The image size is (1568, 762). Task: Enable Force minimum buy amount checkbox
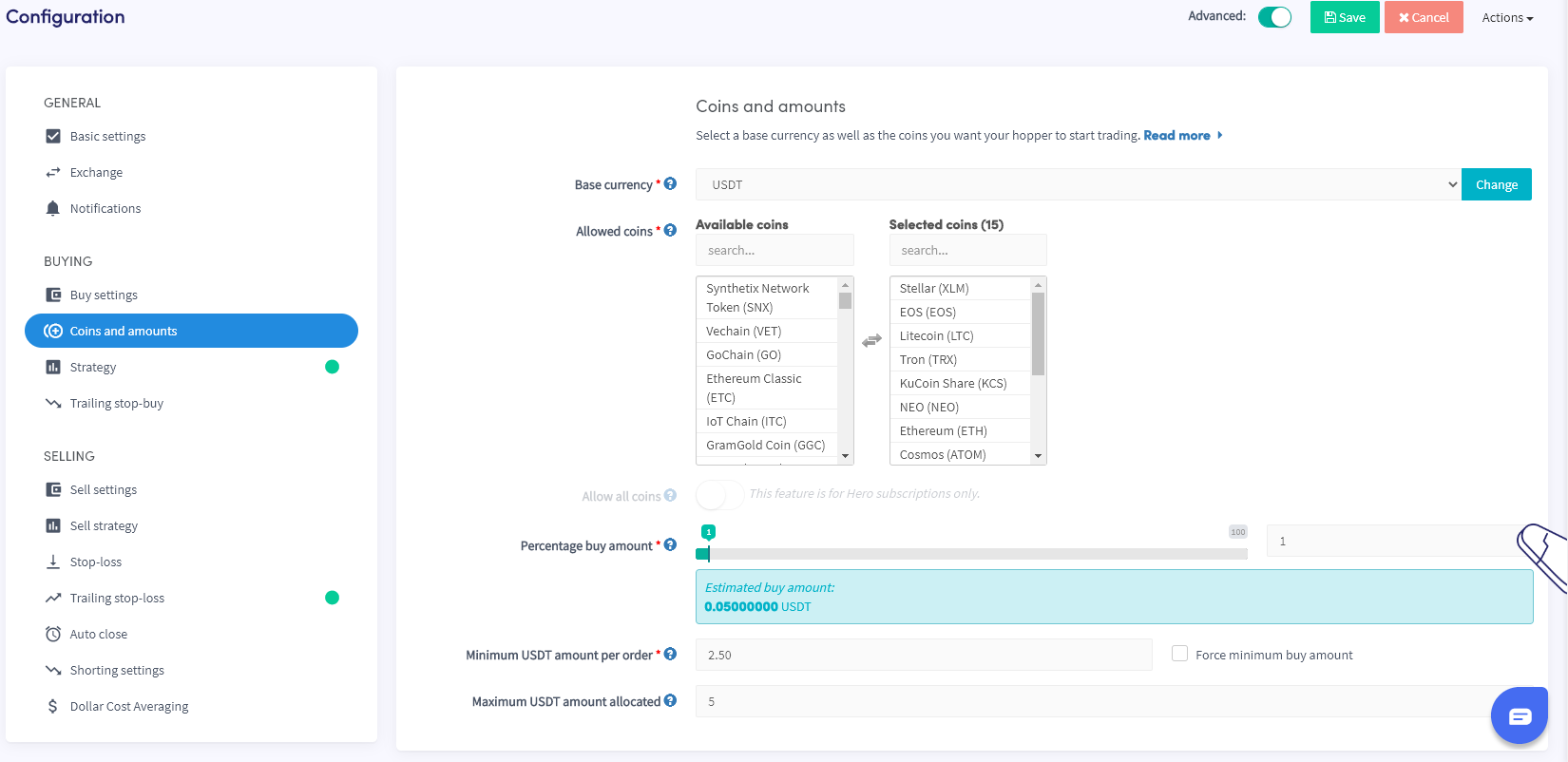click(1179, 654)
